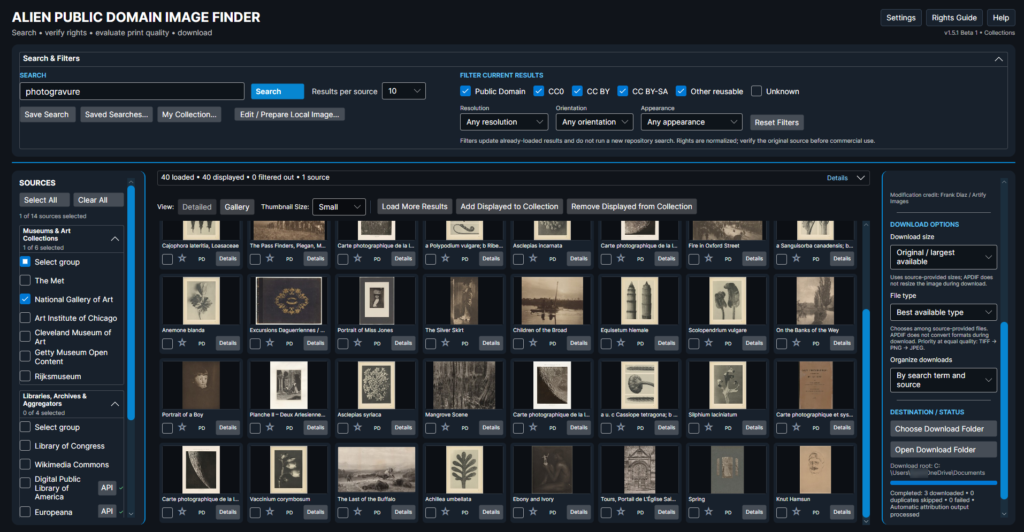
Task: Open the Help menu
Action: pyautogui.click(x=1000, y=18)
